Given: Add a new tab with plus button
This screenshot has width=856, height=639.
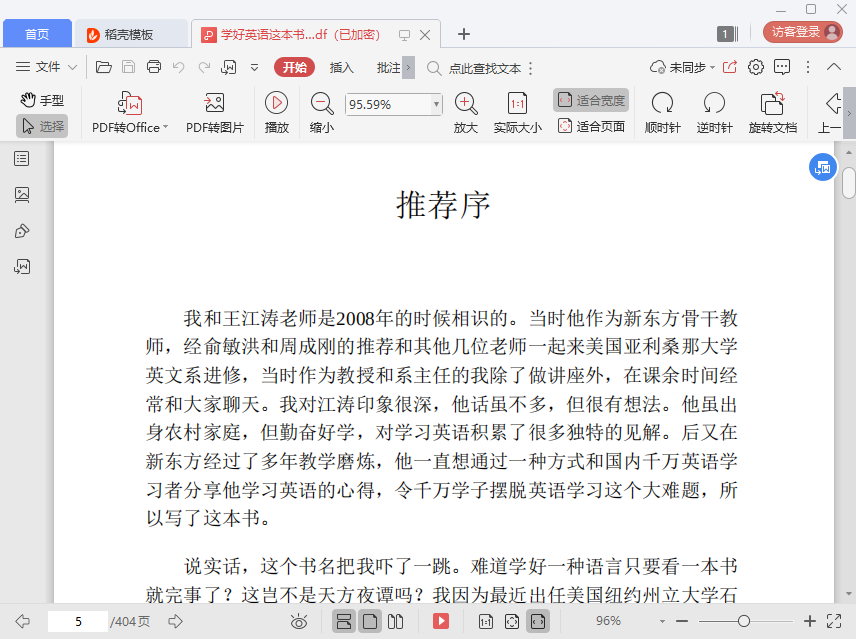Looking at the screenshot, I should tap(463, 34).
